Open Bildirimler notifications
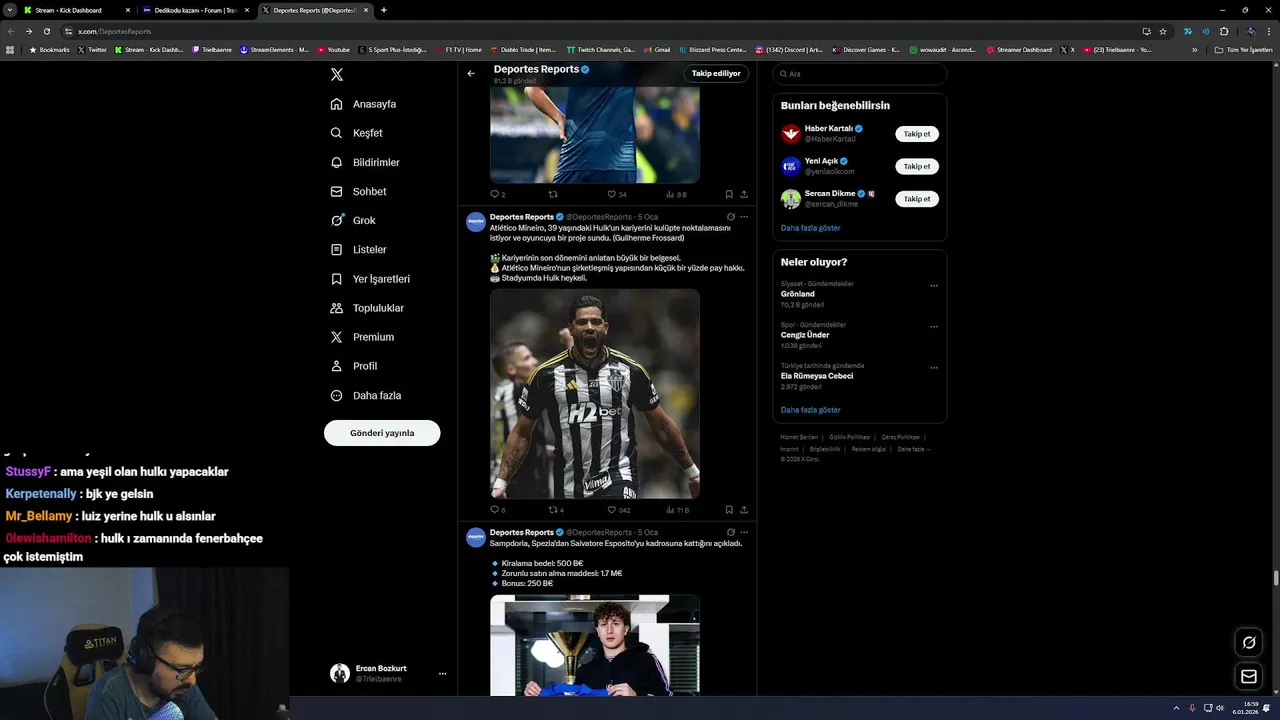Screen dimensions: 1280x720 366,162
